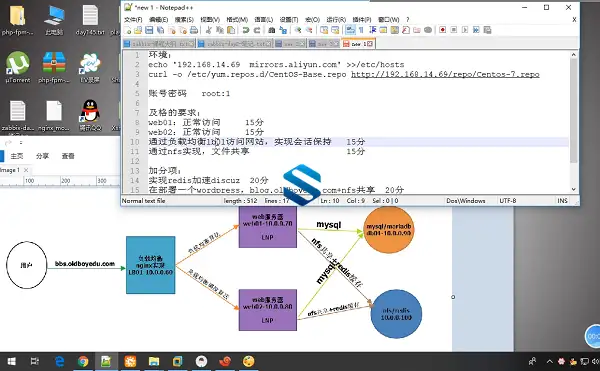Screen dimensions: 600x371
Task: Click the Dos\Windows line ending field
Action: click(465, 201)
